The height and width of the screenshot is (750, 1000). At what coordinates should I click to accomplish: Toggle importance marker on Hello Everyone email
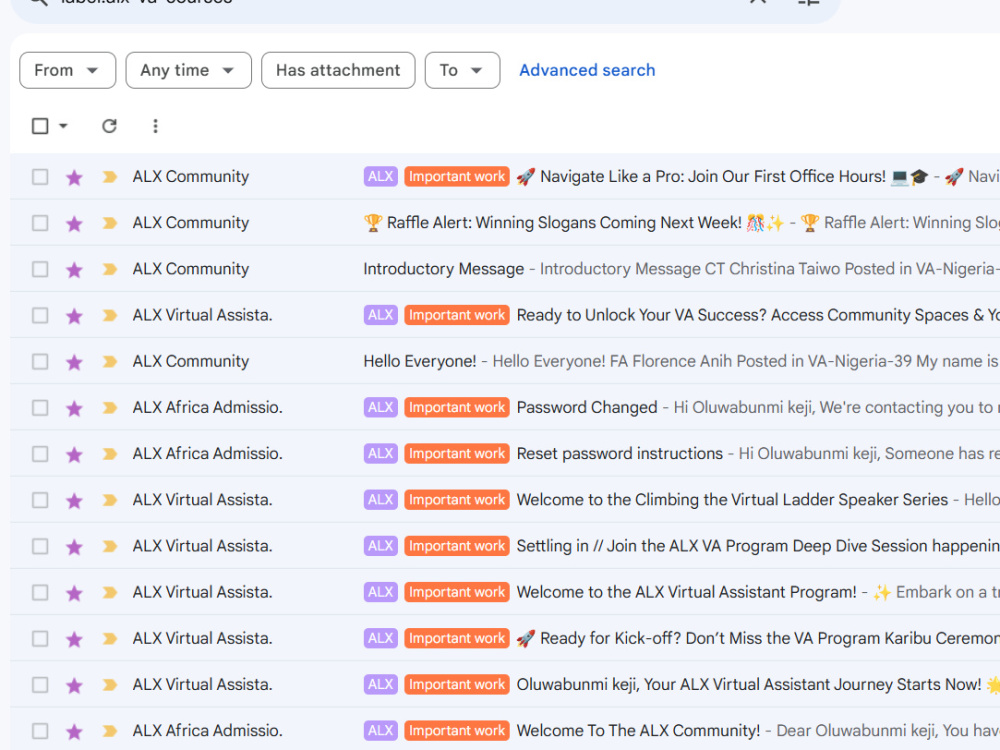(x=110, y=362)
